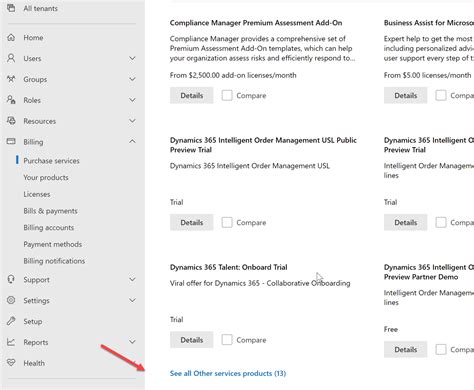Viewport: 474px width, 390px height.
Task: Click the 'Free' price label
Action: [x=391, y=329]
